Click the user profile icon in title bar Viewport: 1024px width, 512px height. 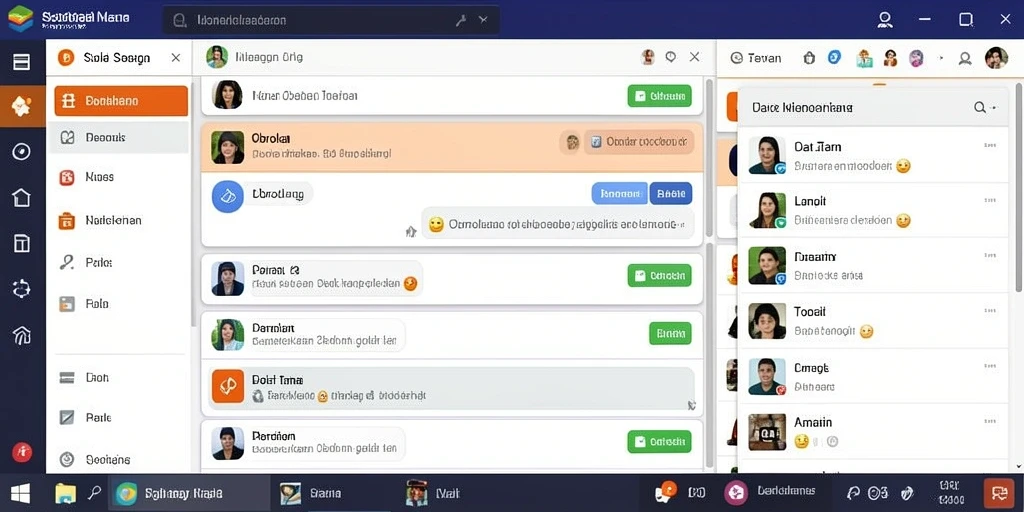(x=885, y=20)
